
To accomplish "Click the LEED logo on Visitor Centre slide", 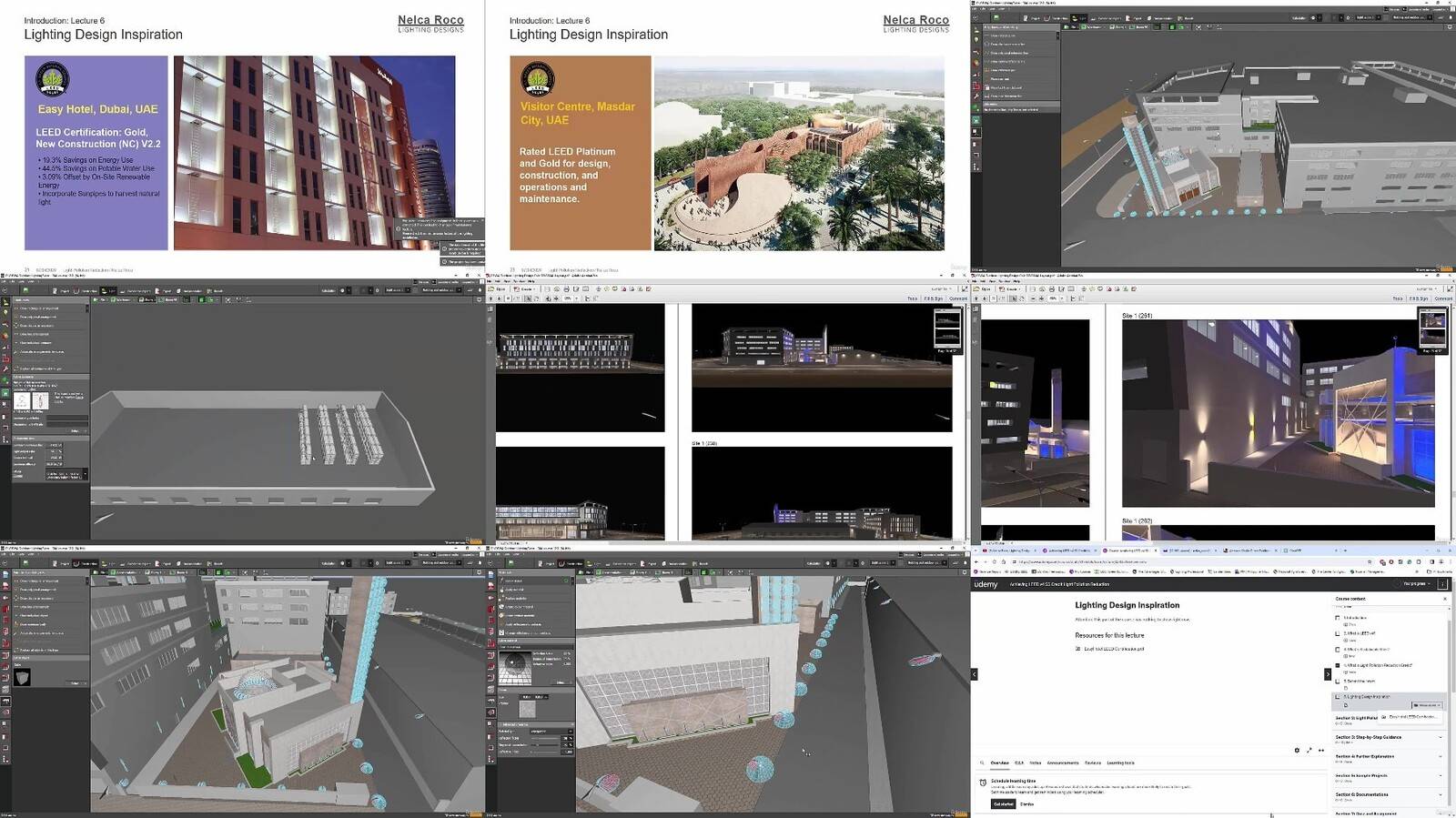I will coord(538,79).
